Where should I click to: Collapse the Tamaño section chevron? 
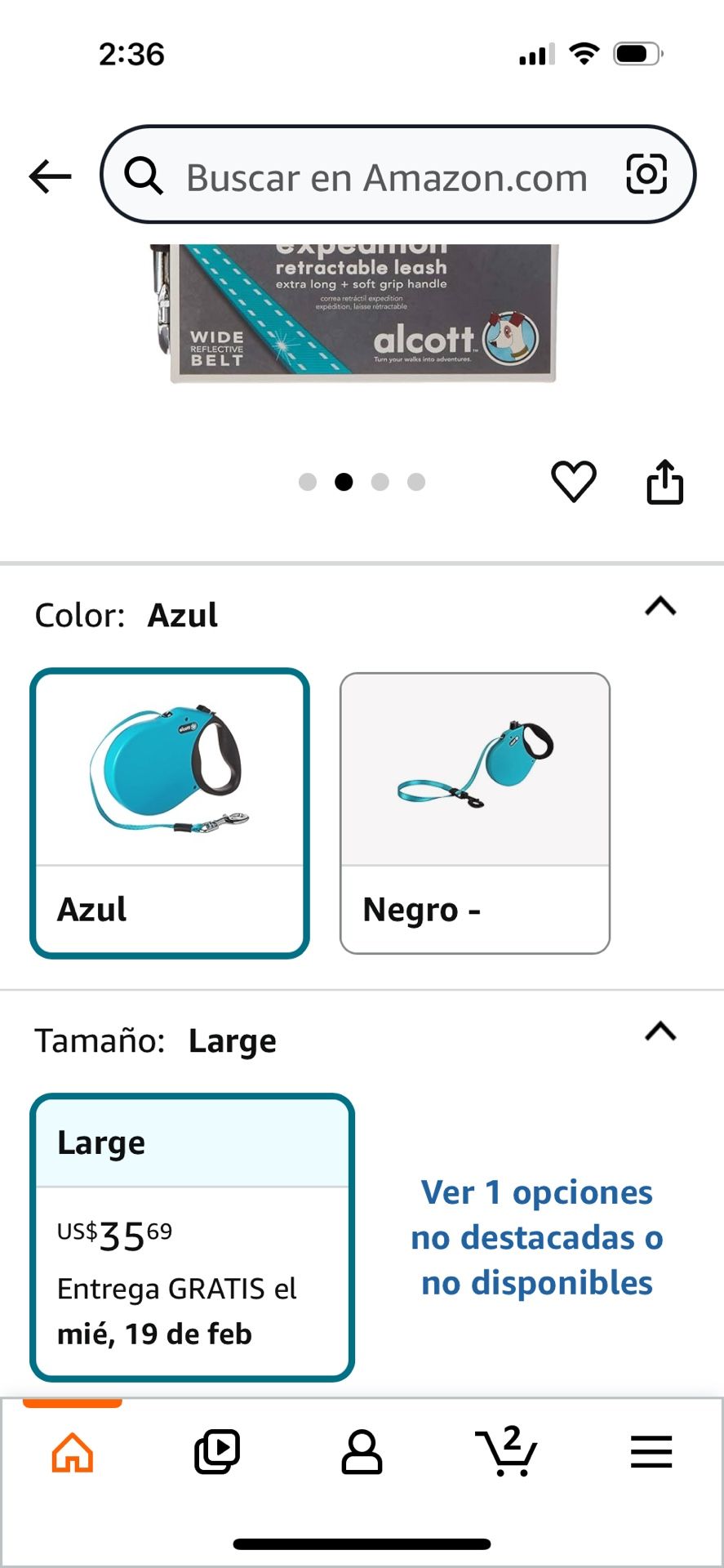click(660, 1031)
